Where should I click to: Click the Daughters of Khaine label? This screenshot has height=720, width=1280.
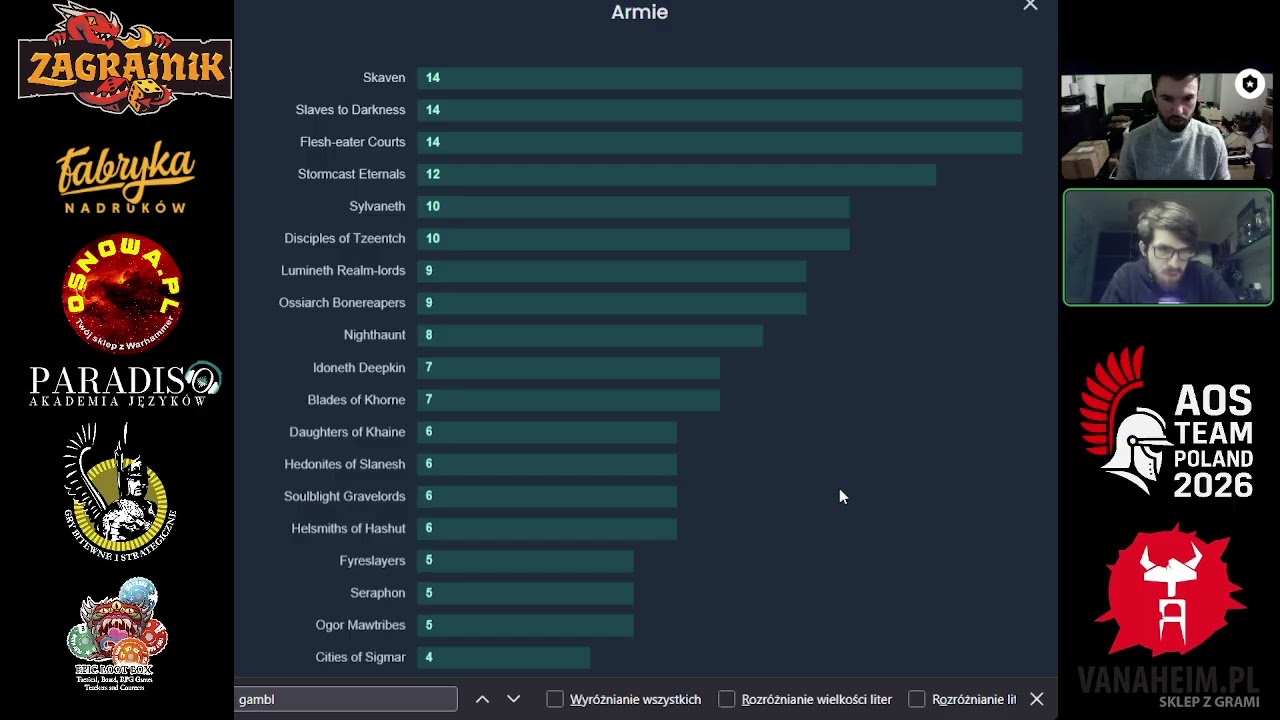[x=347, y=432]
